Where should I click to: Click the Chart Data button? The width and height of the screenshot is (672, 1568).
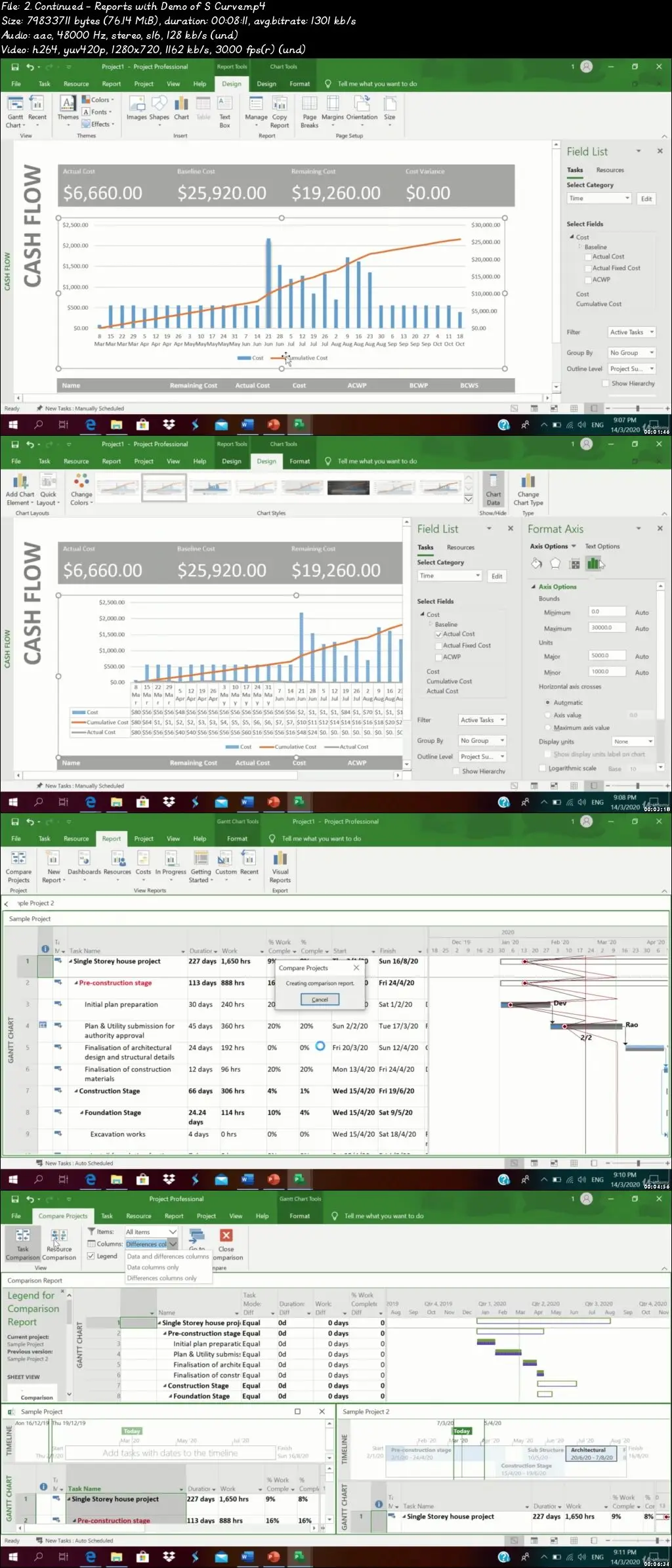coord(493,489)
